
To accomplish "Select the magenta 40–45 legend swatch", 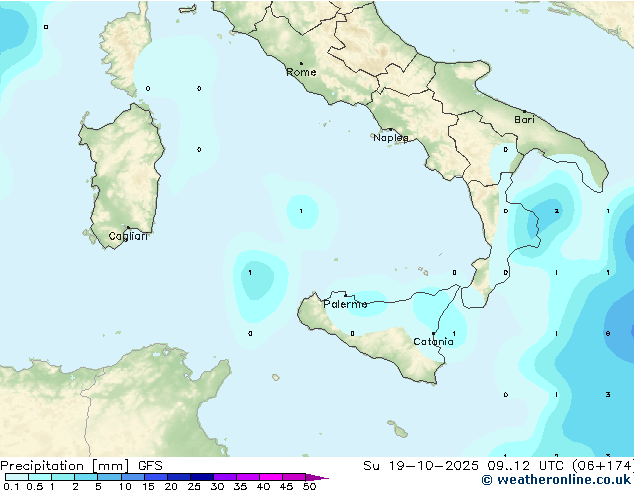I will 271,477.
